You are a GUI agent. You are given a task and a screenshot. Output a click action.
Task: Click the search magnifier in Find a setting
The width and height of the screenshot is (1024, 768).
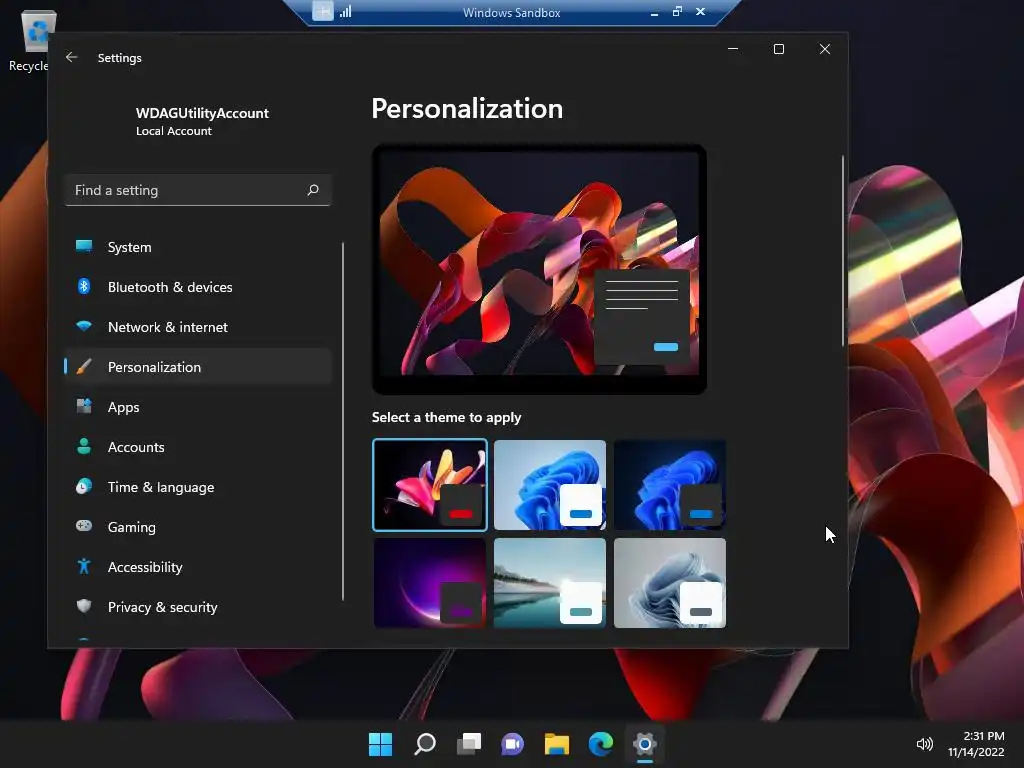pos(313,190)
